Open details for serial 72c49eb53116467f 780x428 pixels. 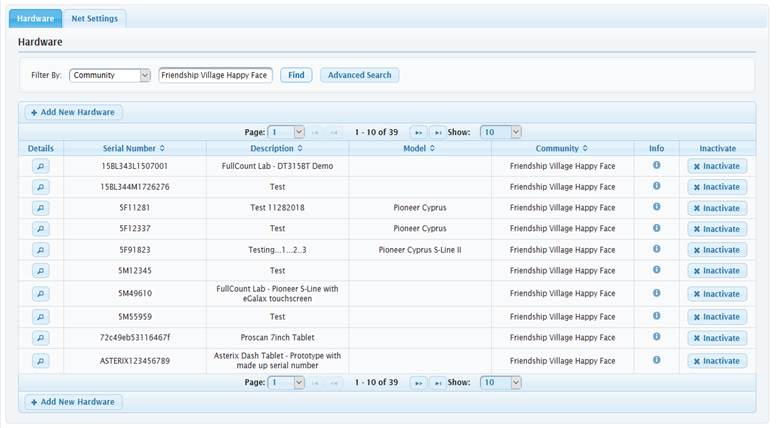41,337
